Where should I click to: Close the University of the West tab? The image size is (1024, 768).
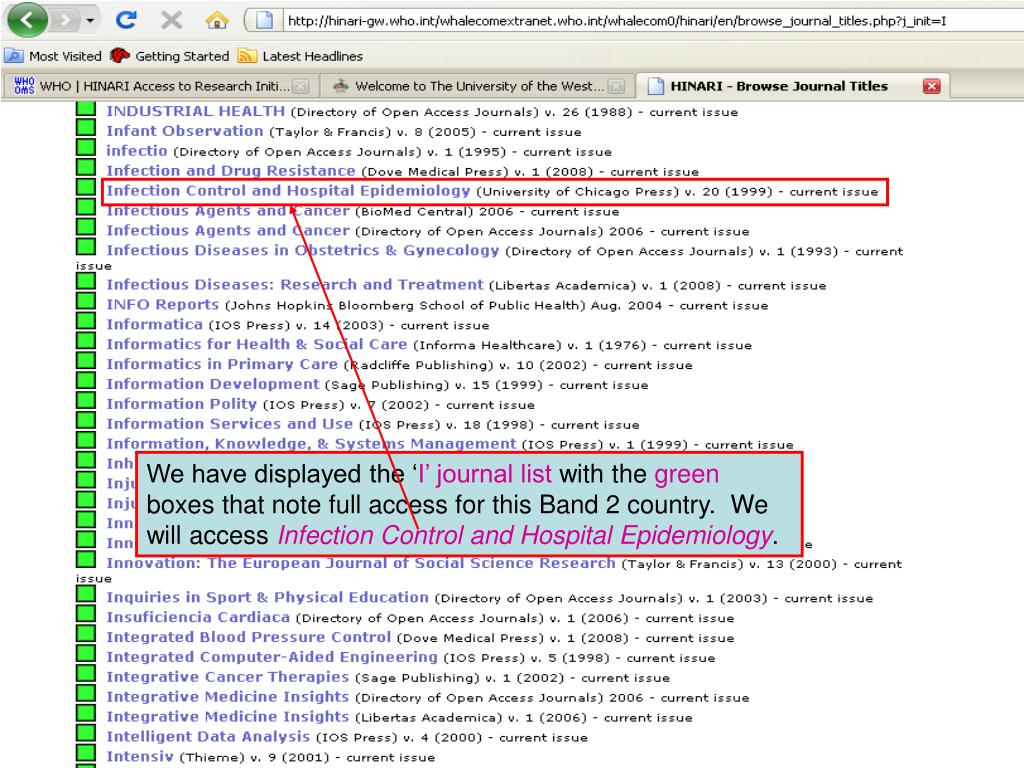pyautogui.click(x=616, y=86)
